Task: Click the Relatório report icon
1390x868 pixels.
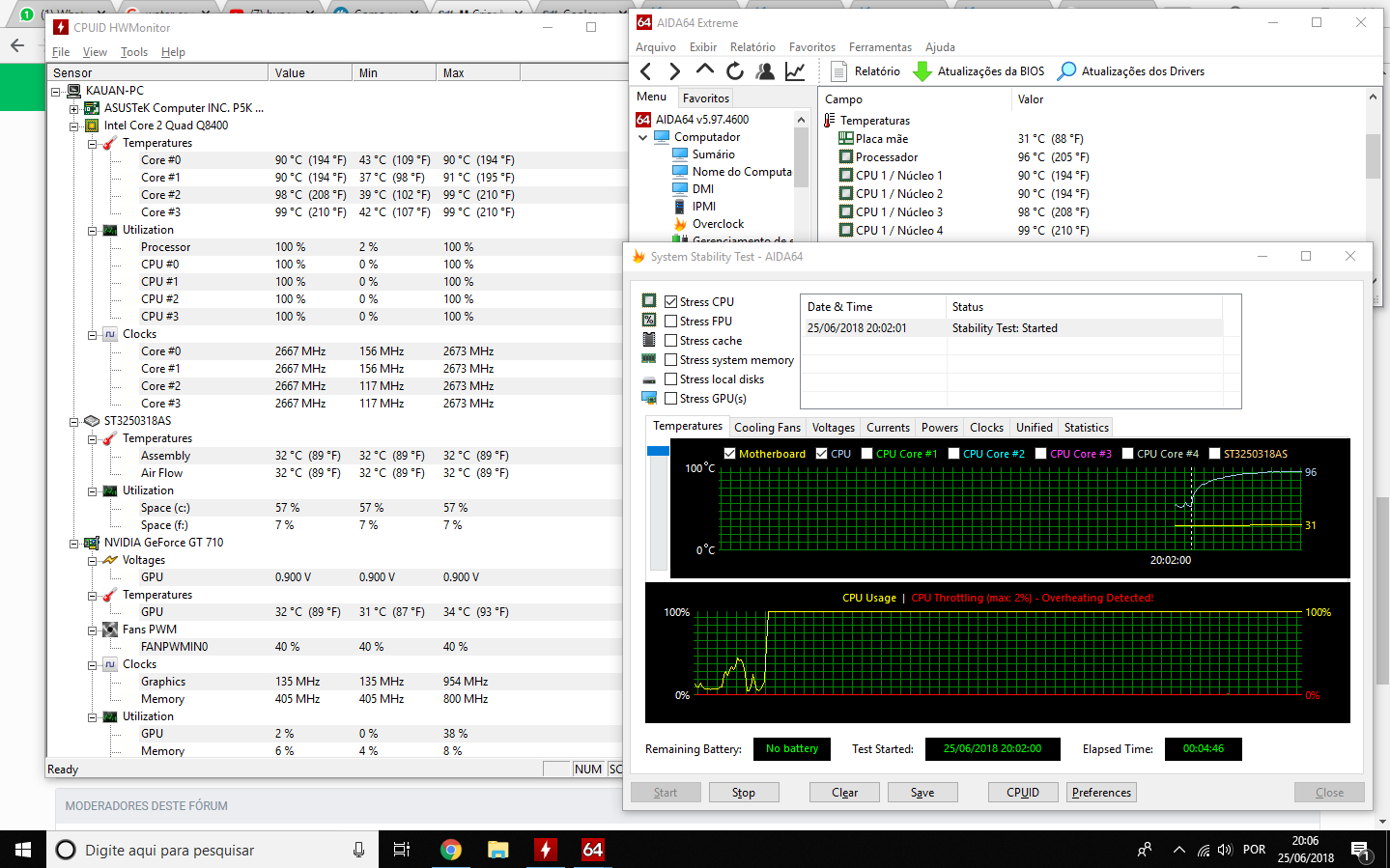Action: coord(838,71)
